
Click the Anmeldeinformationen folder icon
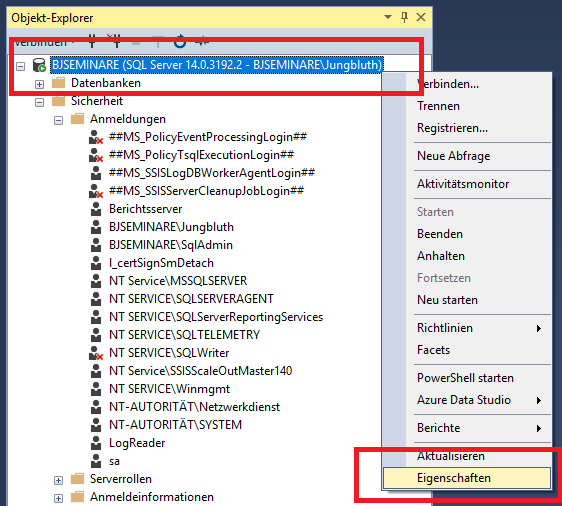point(77,497)
